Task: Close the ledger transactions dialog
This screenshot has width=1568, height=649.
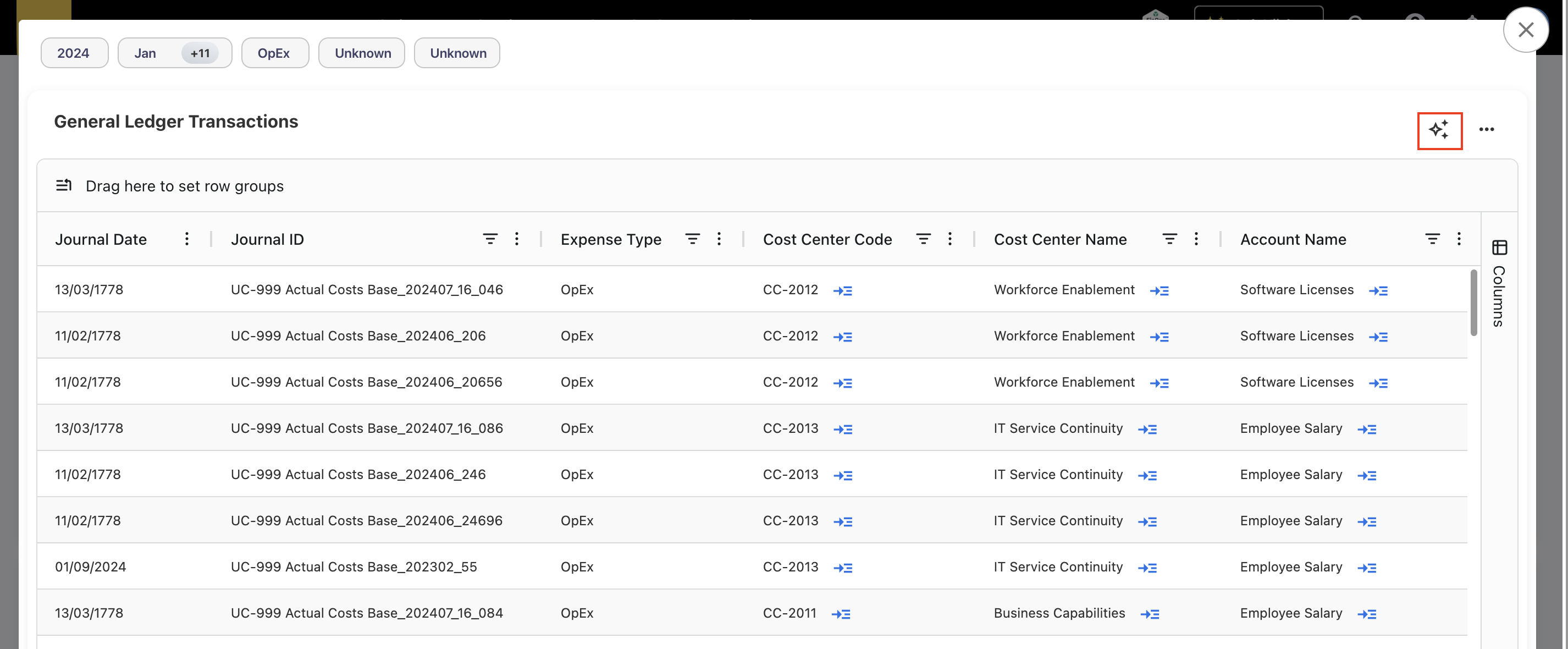Action: [1525, 29]
